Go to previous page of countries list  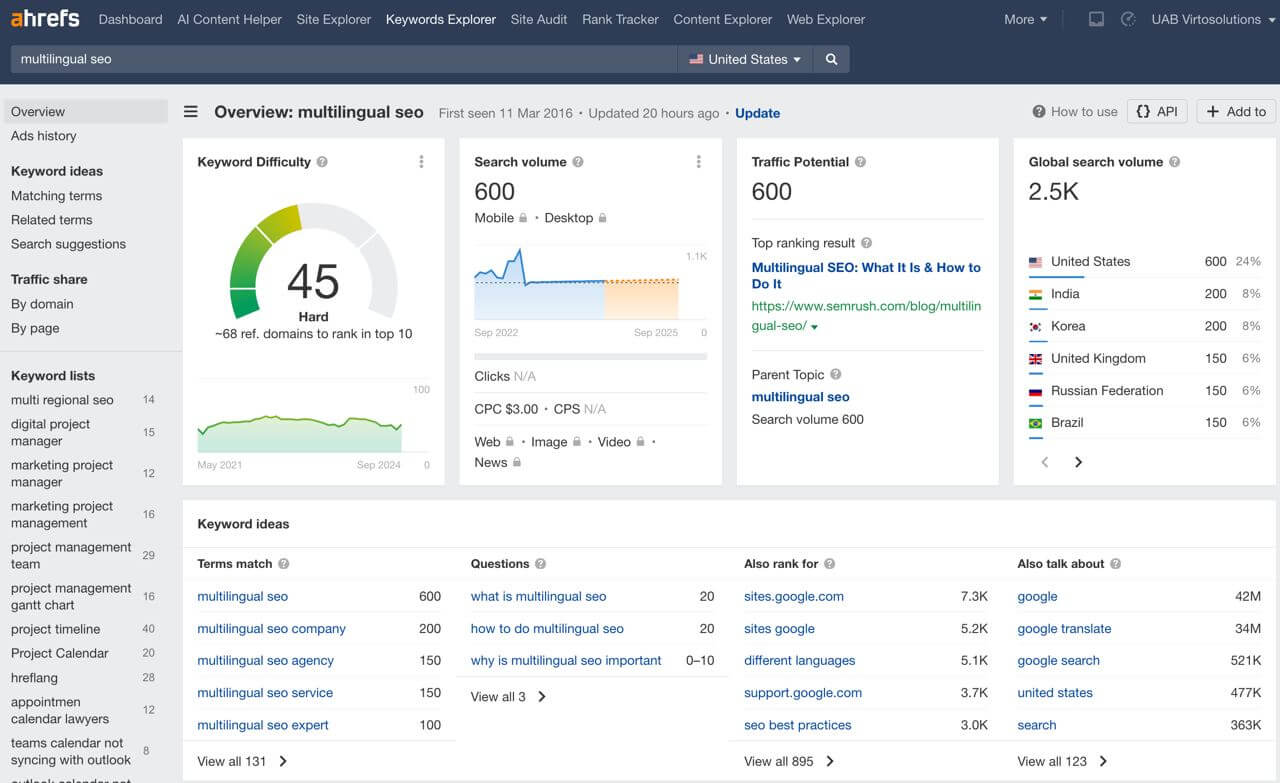click(x=1045, y=462)
